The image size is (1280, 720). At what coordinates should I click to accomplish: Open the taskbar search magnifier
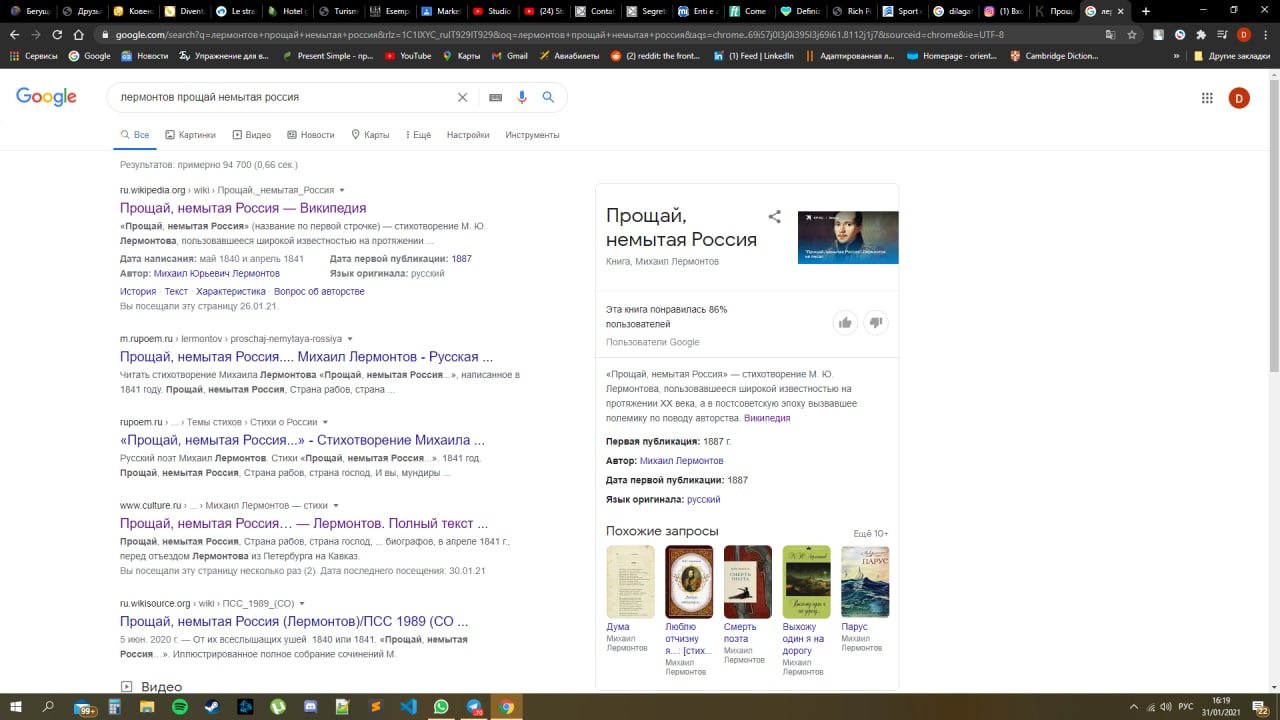pos(48,707)
